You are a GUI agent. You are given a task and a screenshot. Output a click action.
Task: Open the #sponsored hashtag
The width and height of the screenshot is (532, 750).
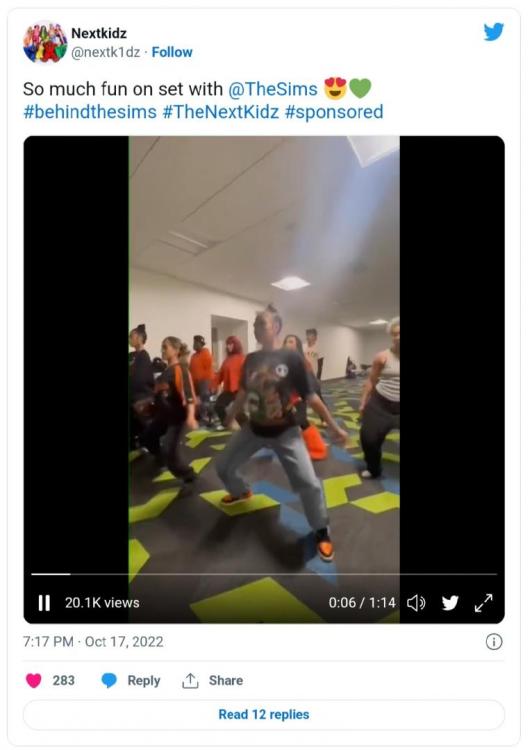point(334,112)
